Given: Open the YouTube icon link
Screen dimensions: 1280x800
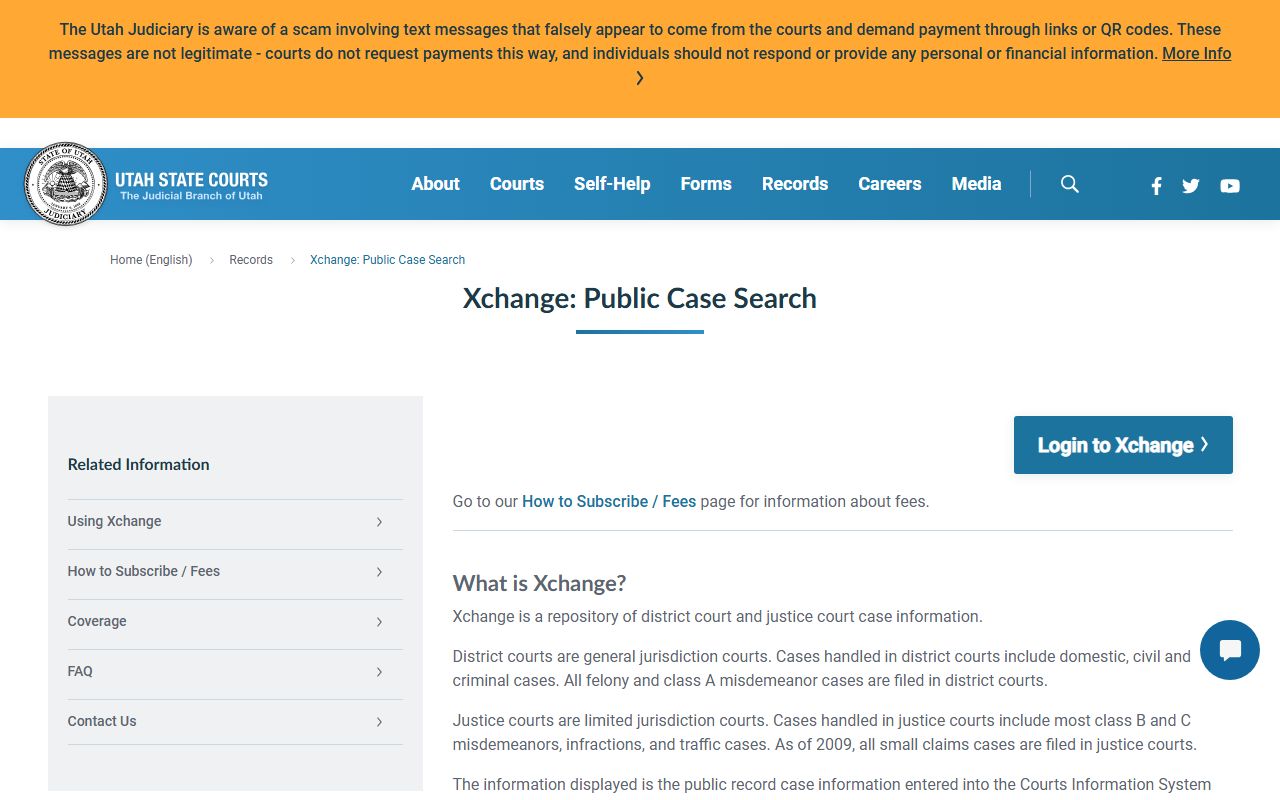Looking at the screenshot, I should coord(1230,185).
